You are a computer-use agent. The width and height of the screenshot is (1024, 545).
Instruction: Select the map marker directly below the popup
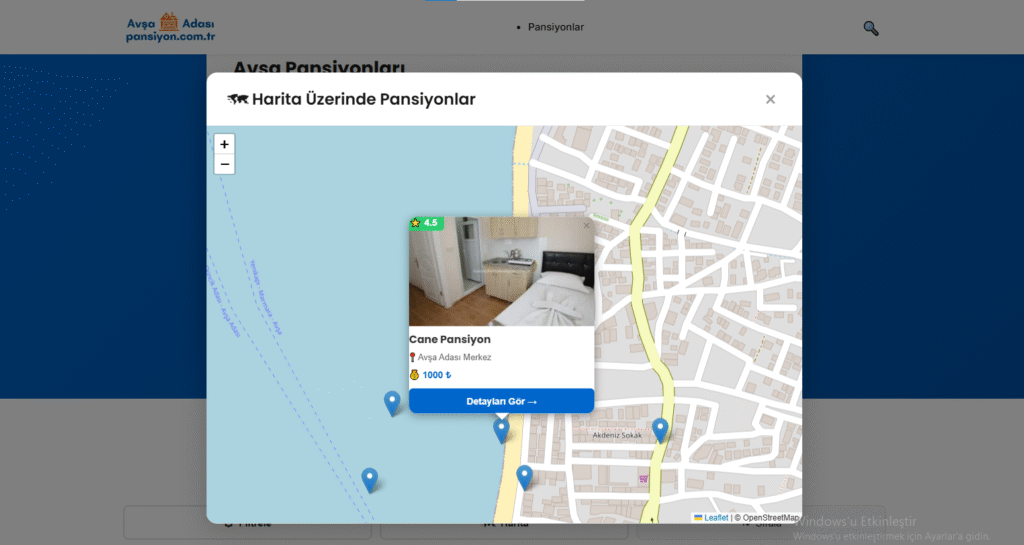click(501, 430)
